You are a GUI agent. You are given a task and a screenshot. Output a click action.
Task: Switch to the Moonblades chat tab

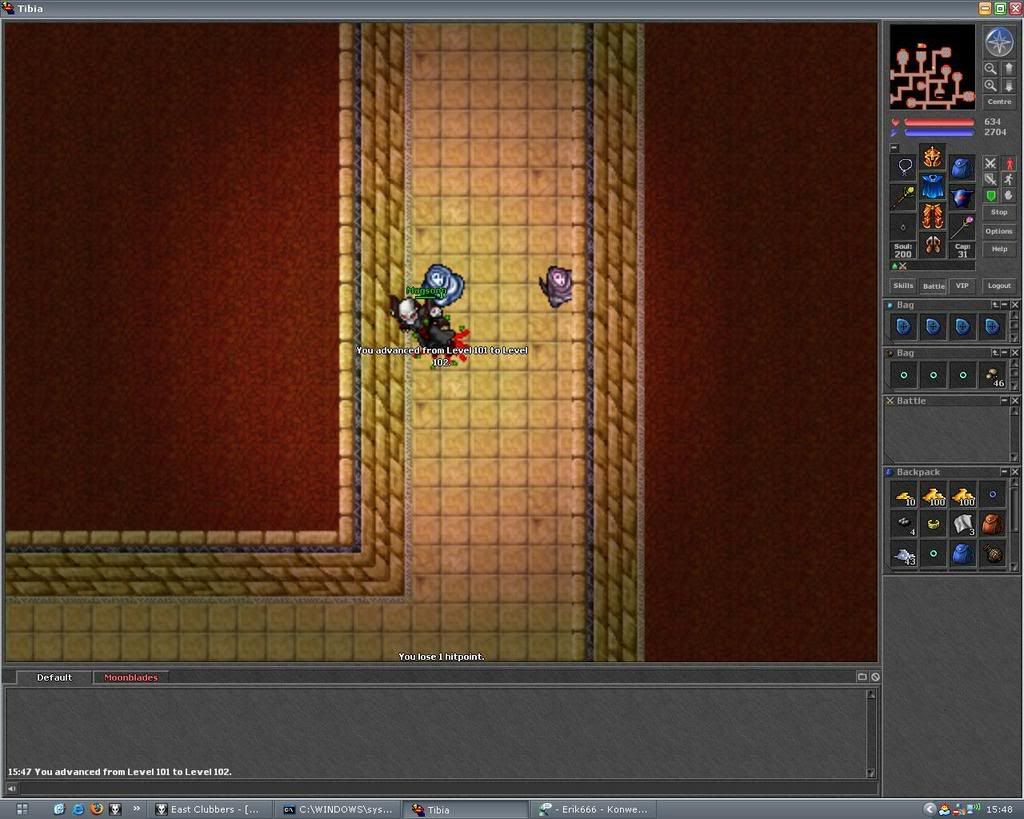pyautogui.click(x=131, y=677)
